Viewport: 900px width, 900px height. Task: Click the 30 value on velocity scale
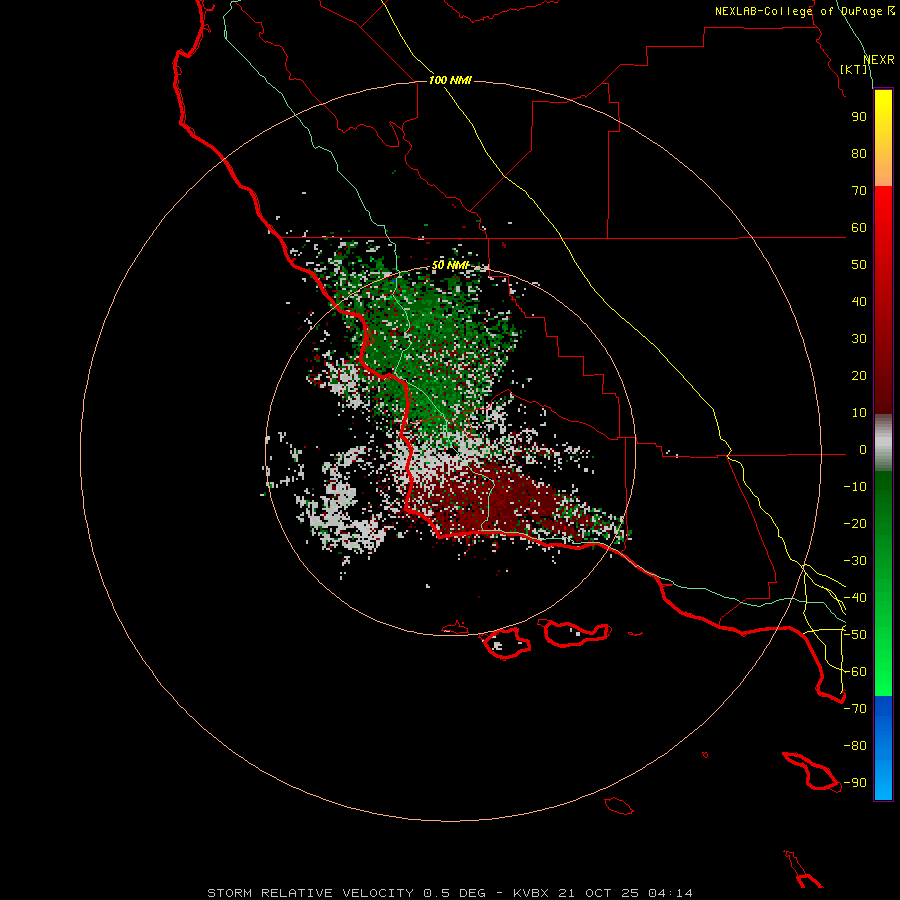[x=859, y=339]
